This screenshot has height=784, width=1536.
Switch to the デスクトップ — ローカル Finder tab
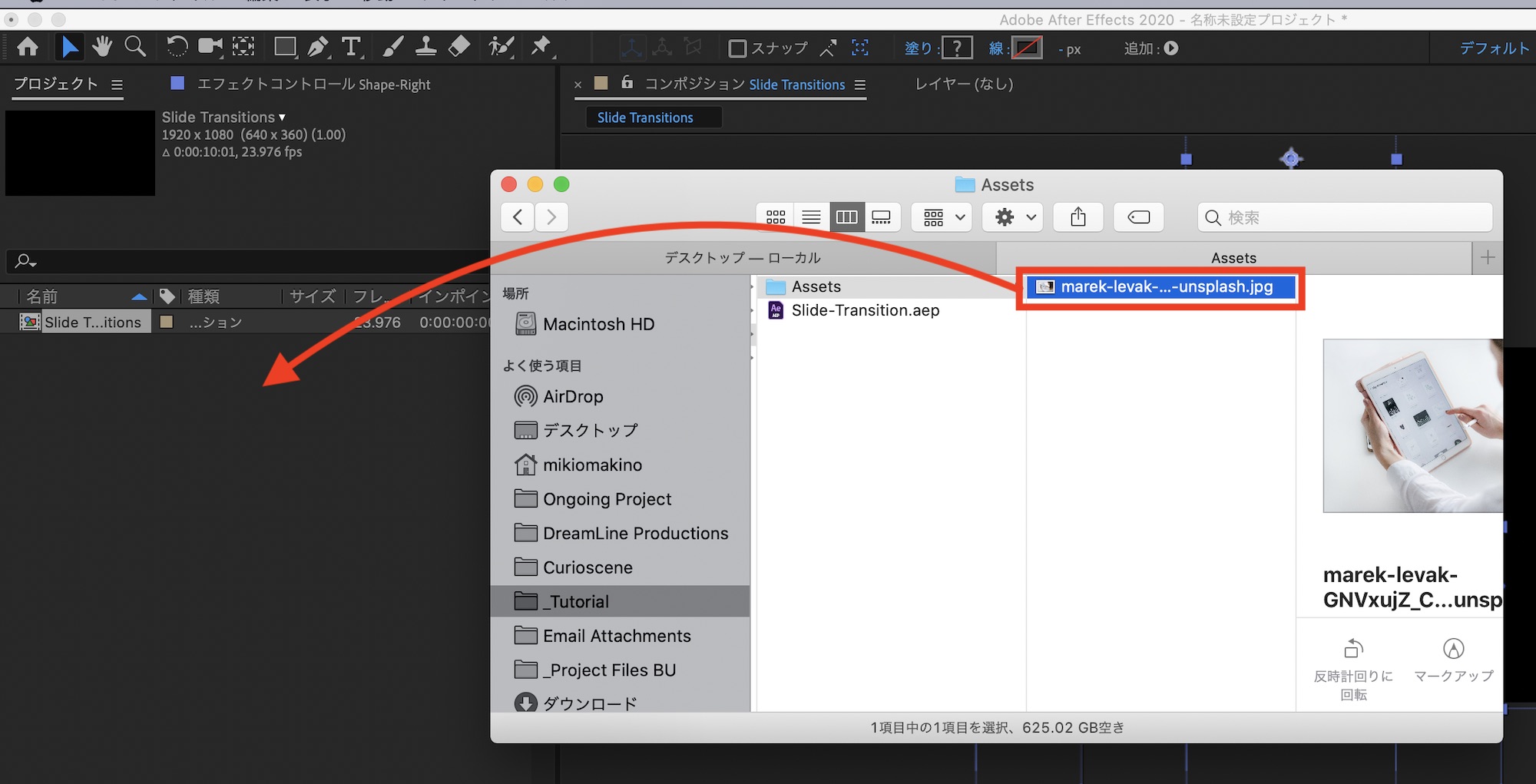742,258
